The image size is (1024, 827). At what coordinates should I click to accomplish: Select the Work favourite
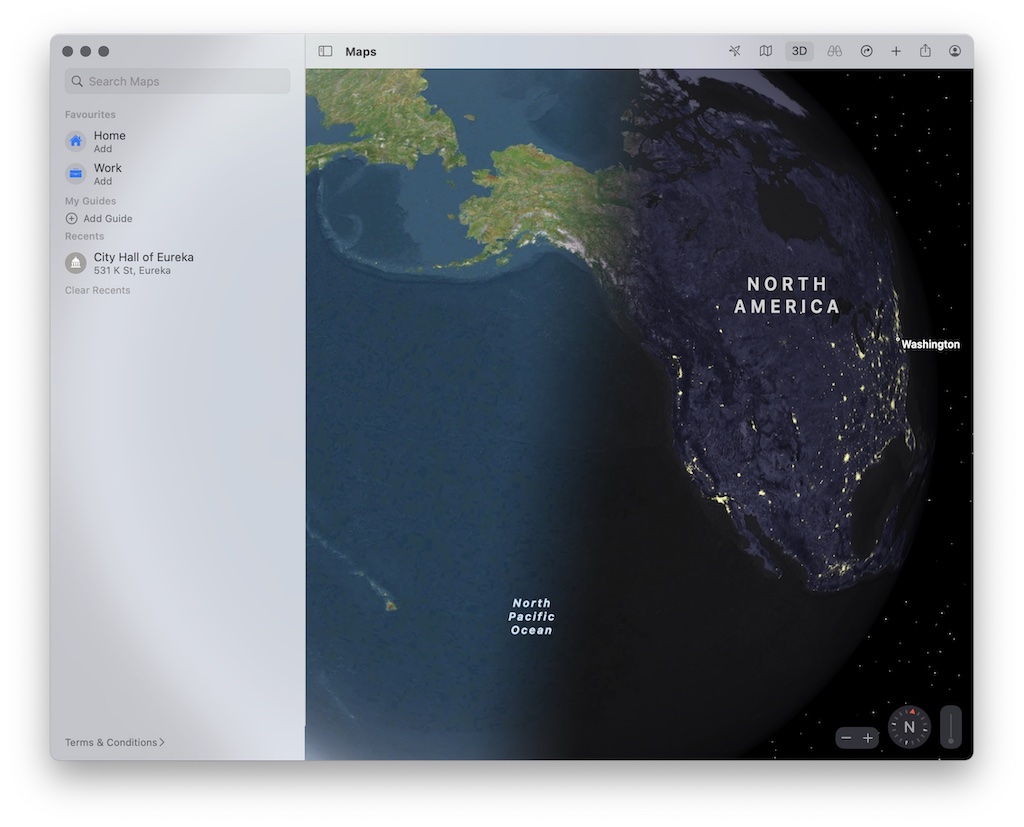(107, 174)
